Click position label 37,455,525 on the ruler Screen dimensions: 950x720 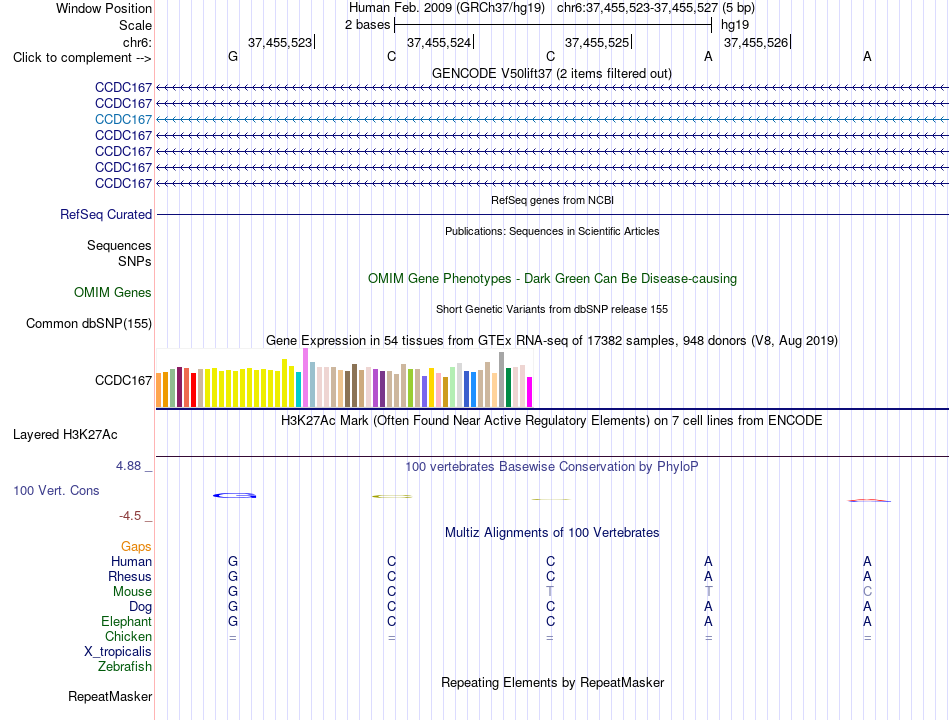(x=597, y=42)
